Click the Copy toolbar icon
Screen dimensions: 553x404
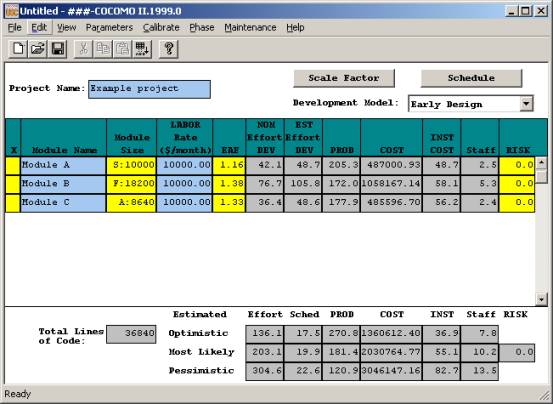pyautogui.click(x=103, y=49)
